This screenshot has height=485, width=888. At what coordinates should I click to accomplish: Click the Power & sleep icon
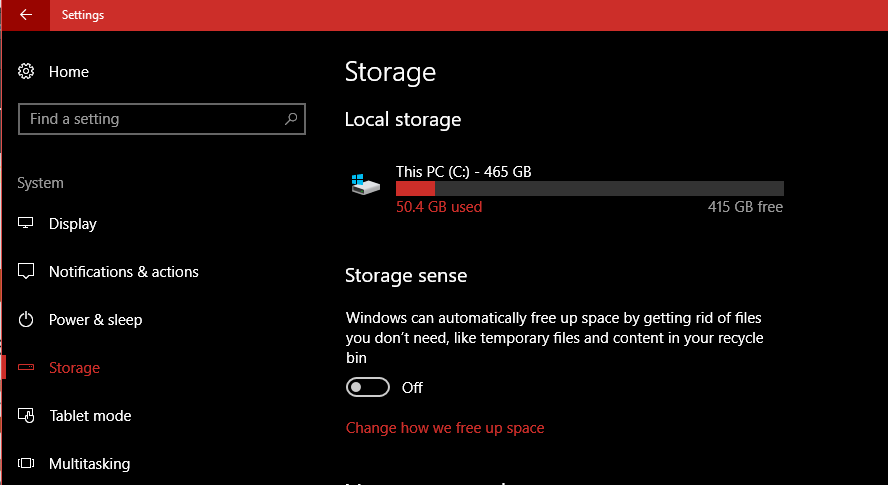click(x=27, y=320)
